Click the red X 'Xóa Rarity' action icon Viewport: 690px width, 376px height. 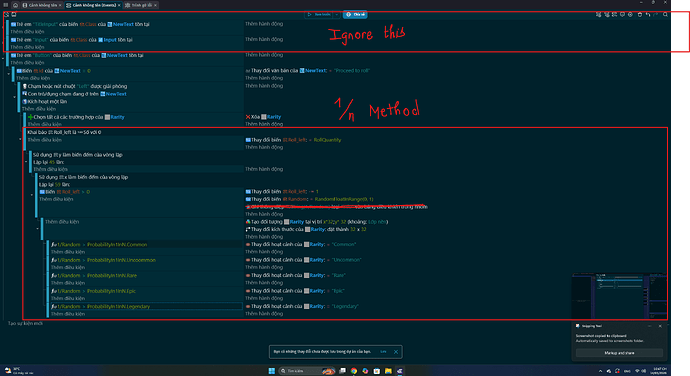coord(248,117)
